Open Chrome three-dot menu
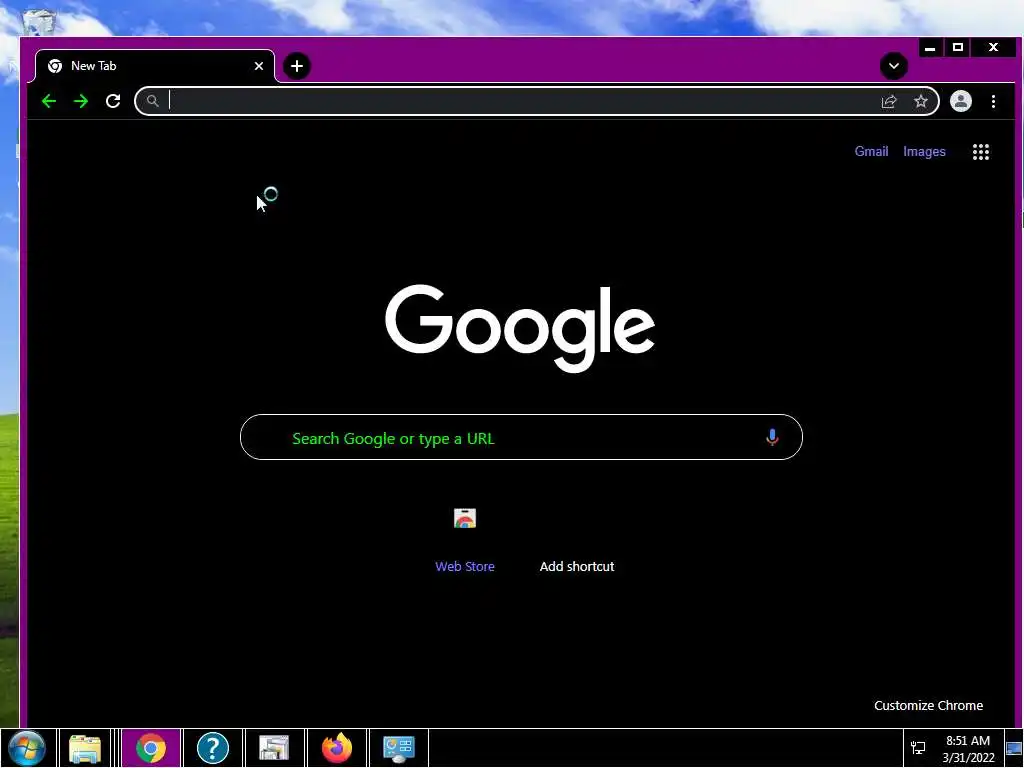The height and width of the screenshot is (768, 1024). pos(993,101)
